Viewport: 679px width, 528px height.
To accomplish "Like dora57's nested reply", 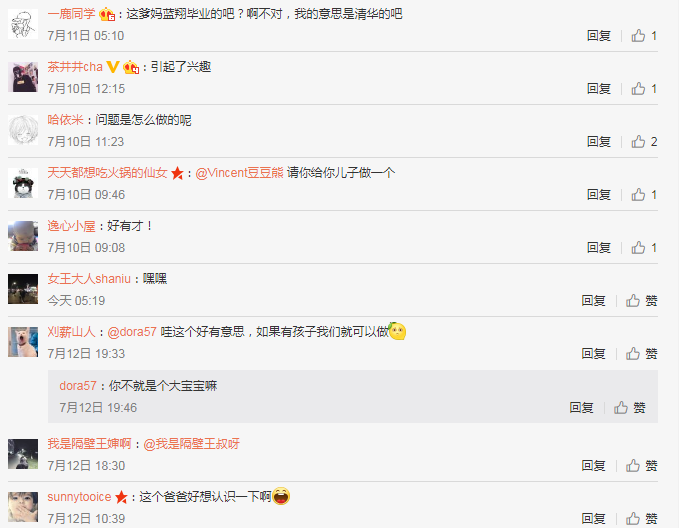I will [x=629, y=408].
